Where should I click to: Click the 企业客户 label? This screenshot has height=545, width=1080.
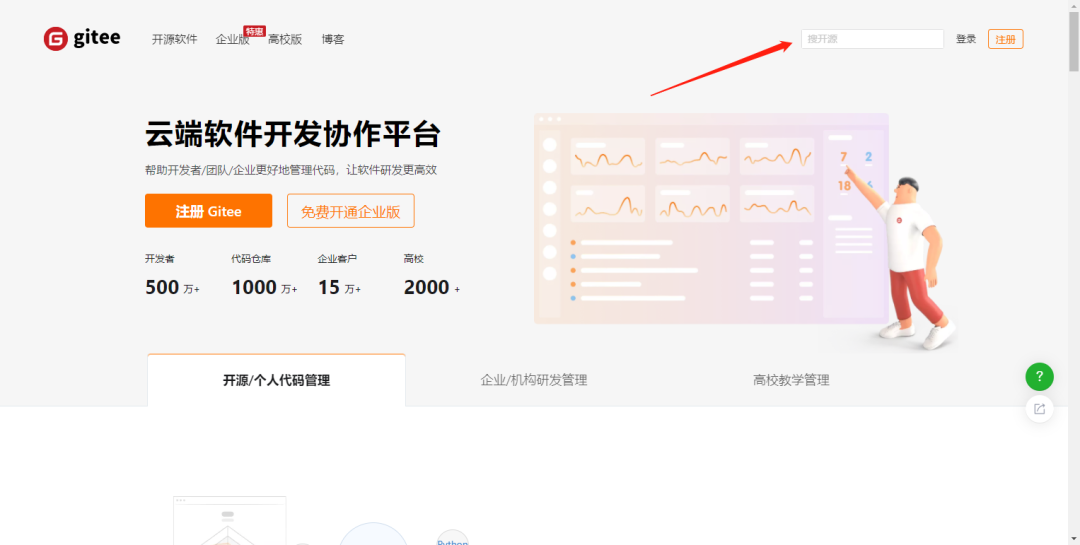click(337, 259)
